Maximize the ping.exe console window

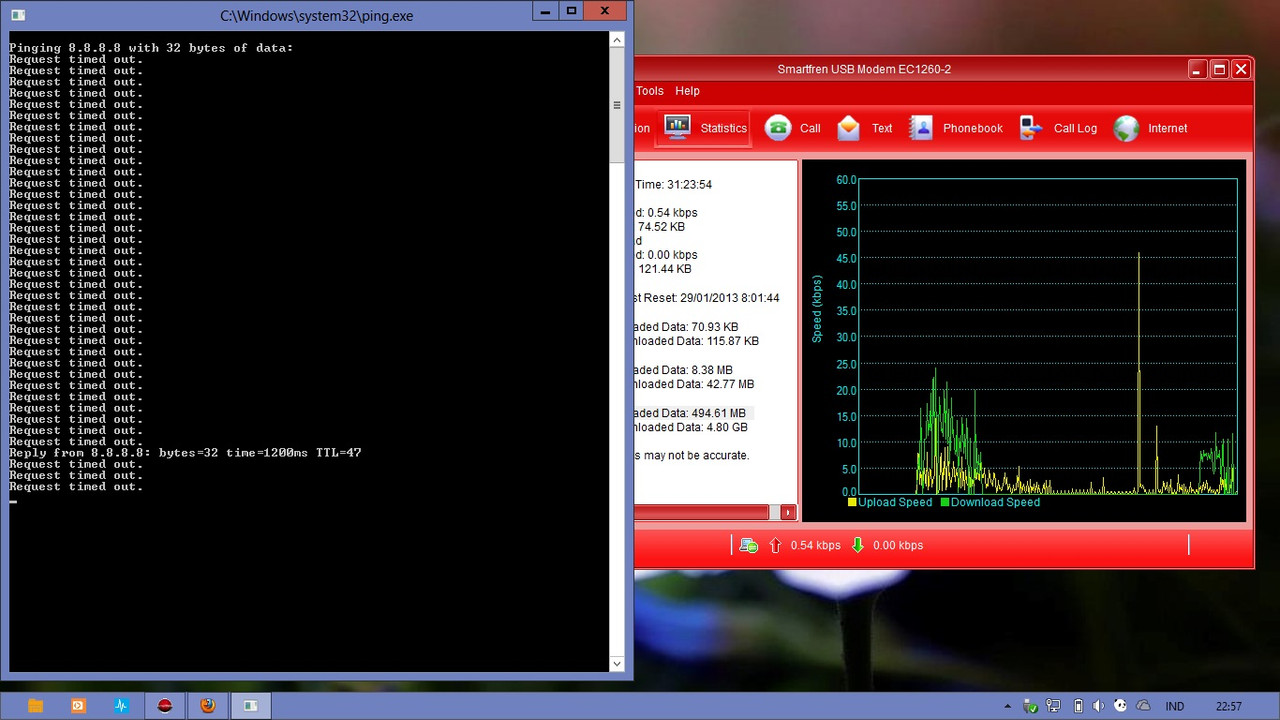(571, 11)
